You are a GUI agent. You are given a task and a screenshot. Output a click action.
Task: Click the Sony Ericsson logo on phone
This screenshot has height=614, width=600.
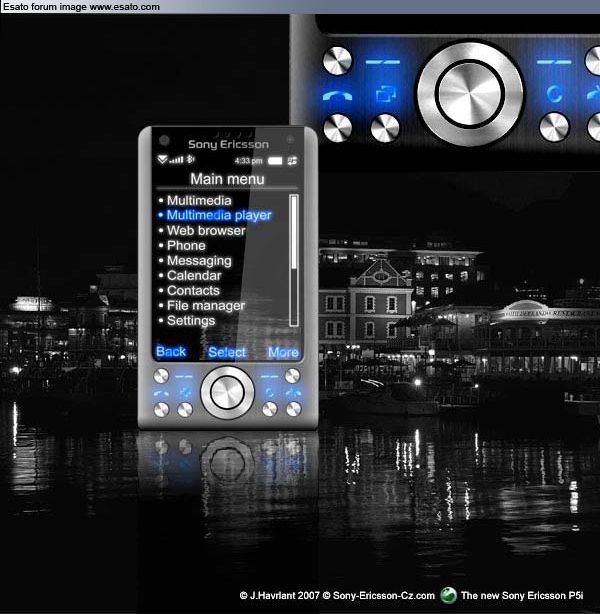pyautogui.click(x=228, y=144)
